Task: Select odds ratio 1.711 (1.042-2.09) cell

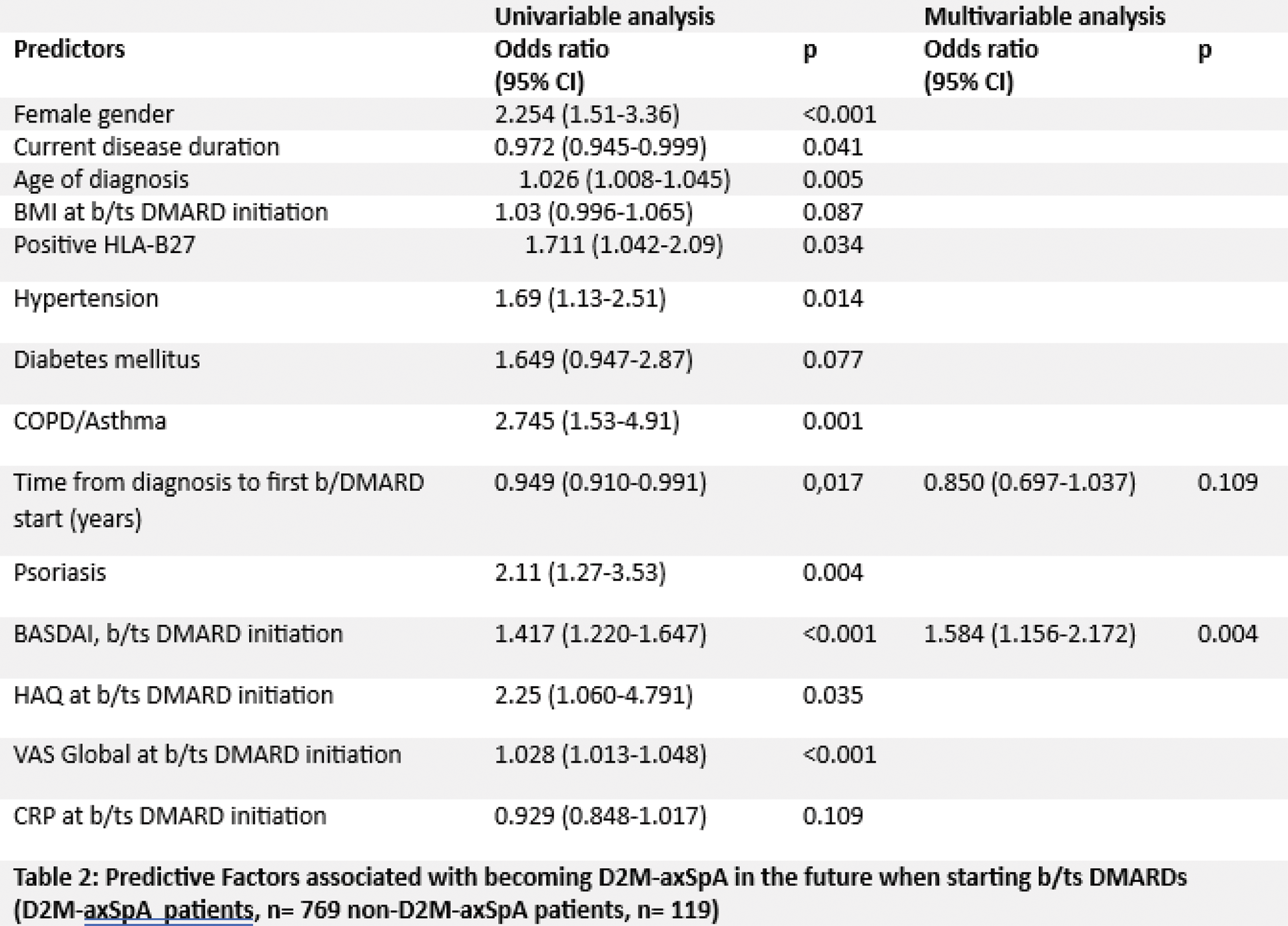Action: coord(623,245)
